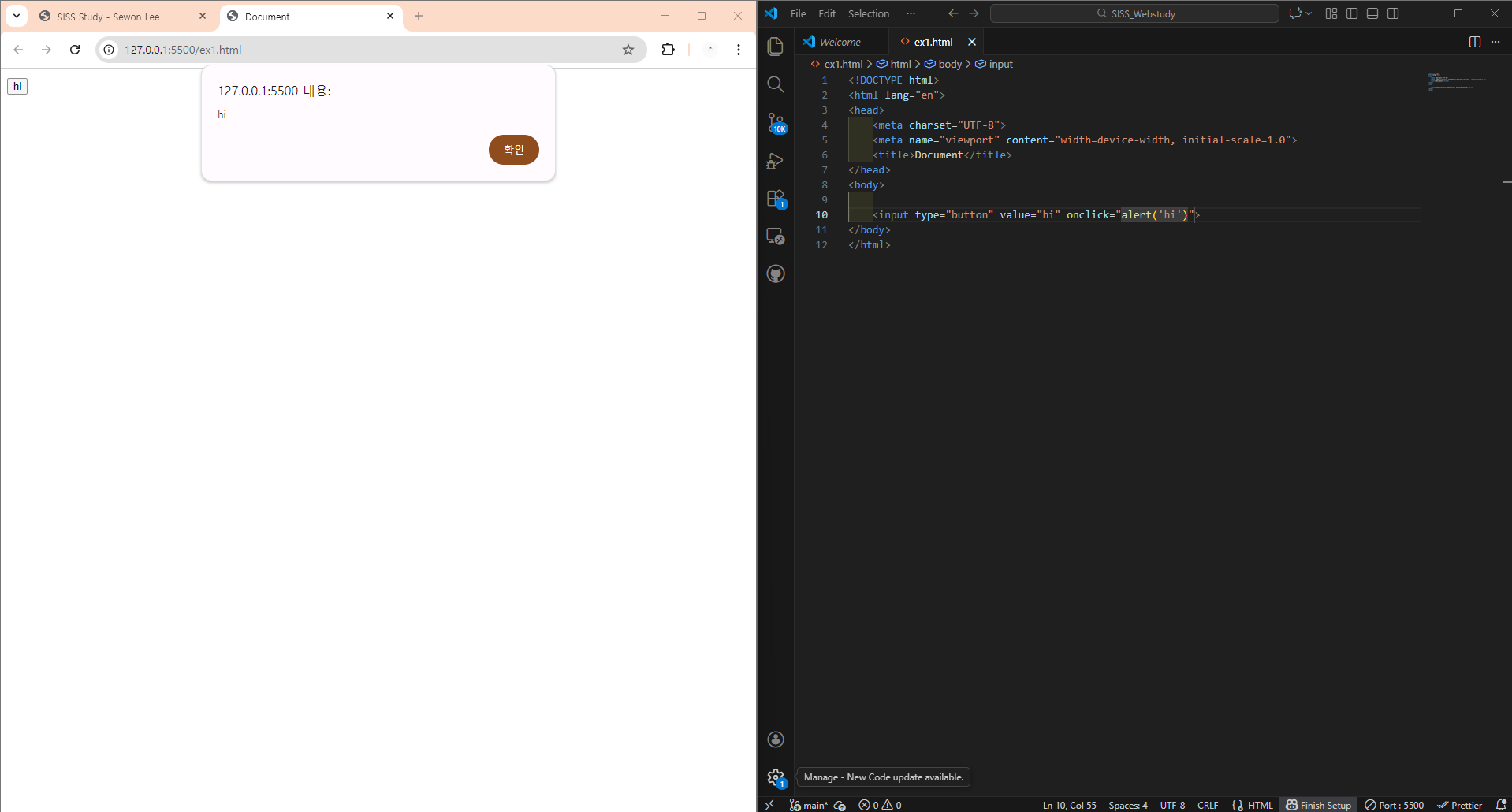Viewport: 1512px width, 812px height.
Task: Open the Extensions view
Action: [776, 199]
